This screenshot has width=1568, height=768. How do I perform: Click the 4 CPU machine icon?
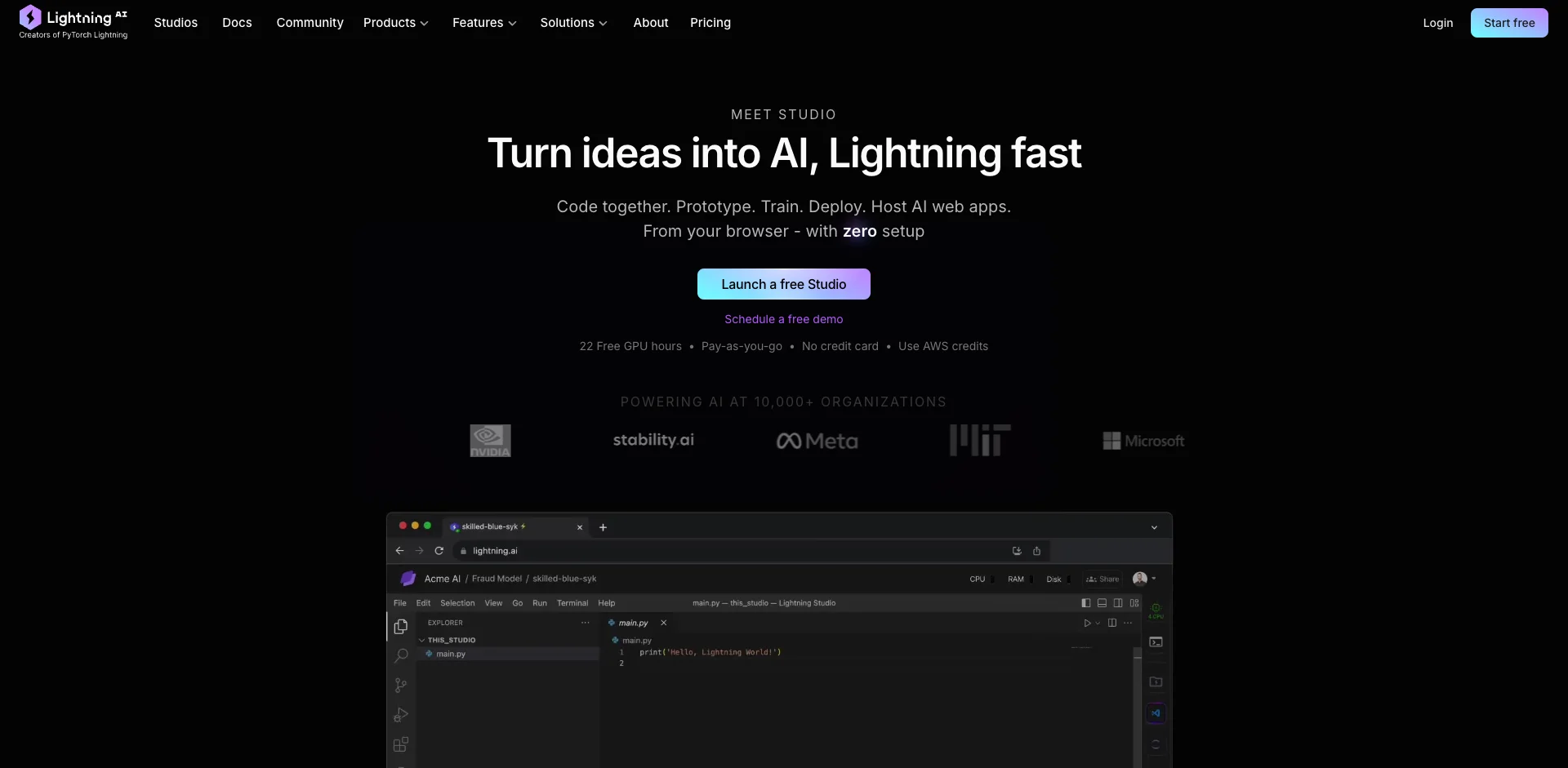click(x=1156, y=611)
